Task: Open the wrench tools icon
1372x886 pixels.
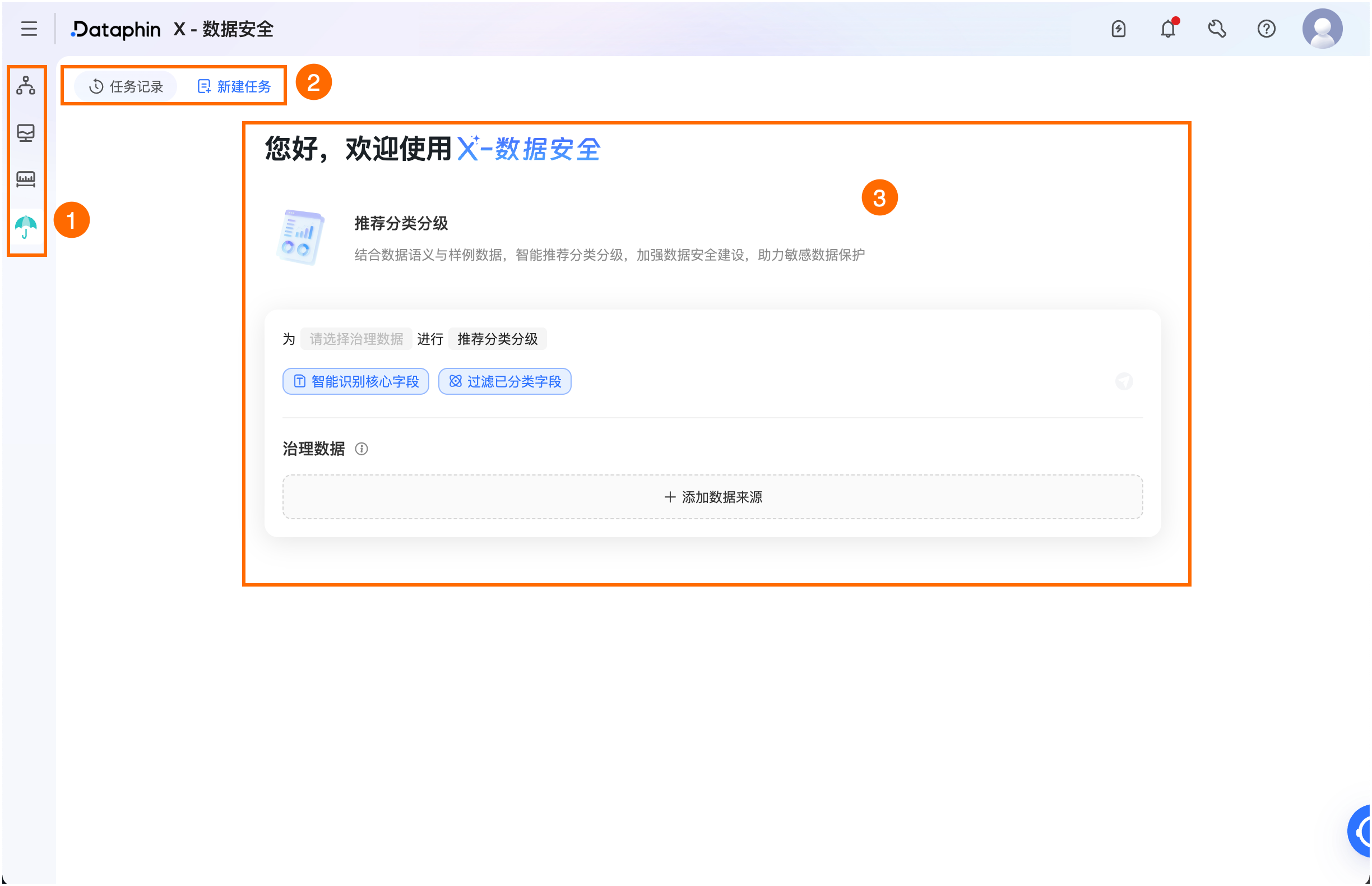Action: (1217, 29)
